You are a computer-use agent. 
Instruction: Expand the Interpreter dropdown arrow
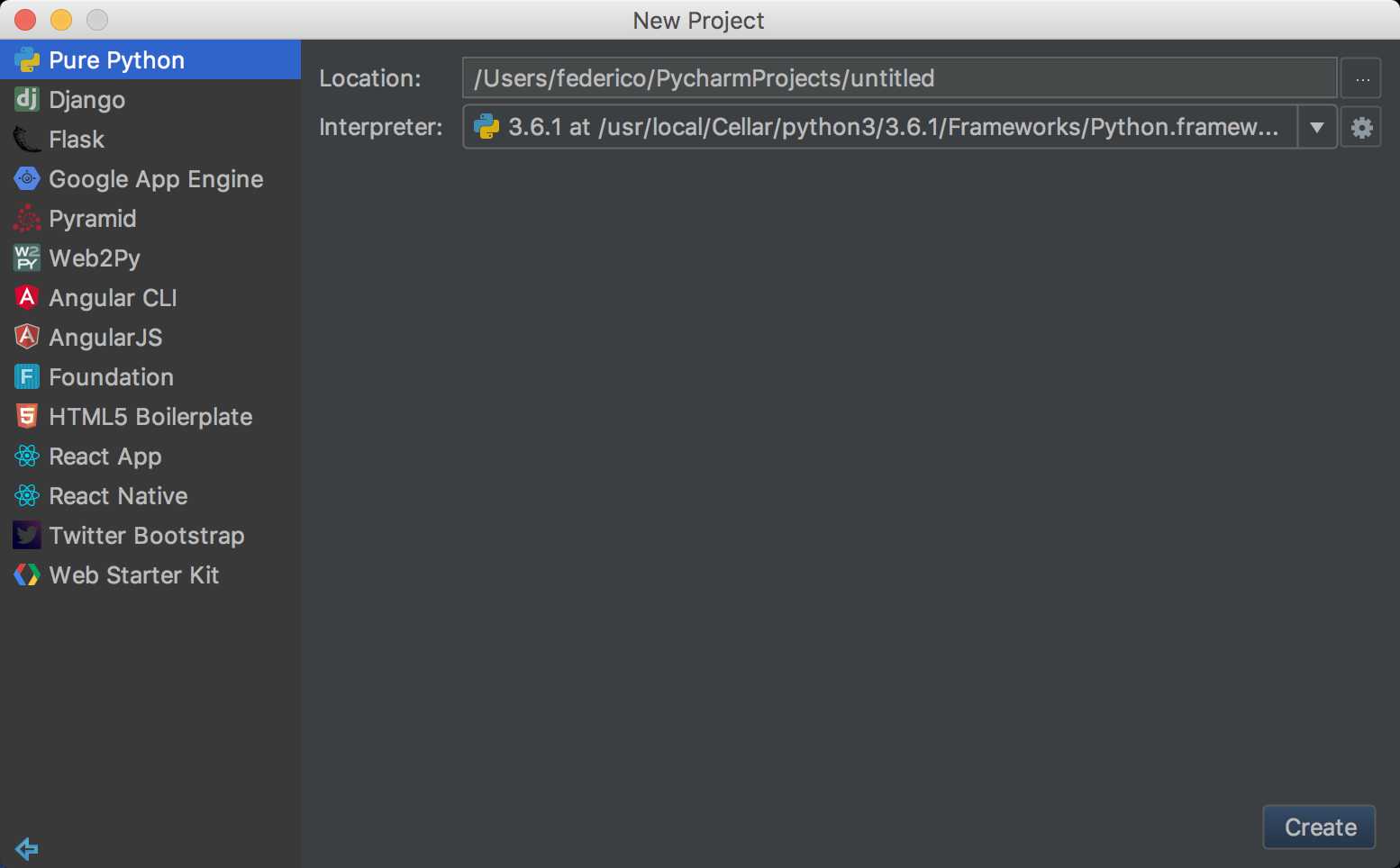[1317, 127]
